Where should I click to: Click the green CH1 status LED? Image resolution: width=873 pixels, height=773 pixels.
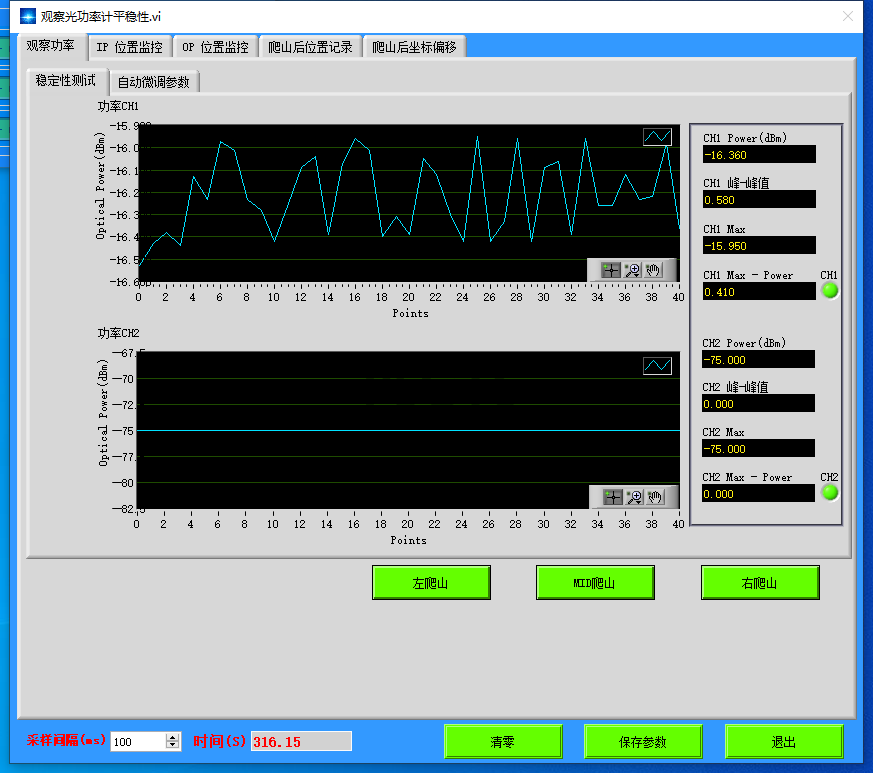pos(829,291)
